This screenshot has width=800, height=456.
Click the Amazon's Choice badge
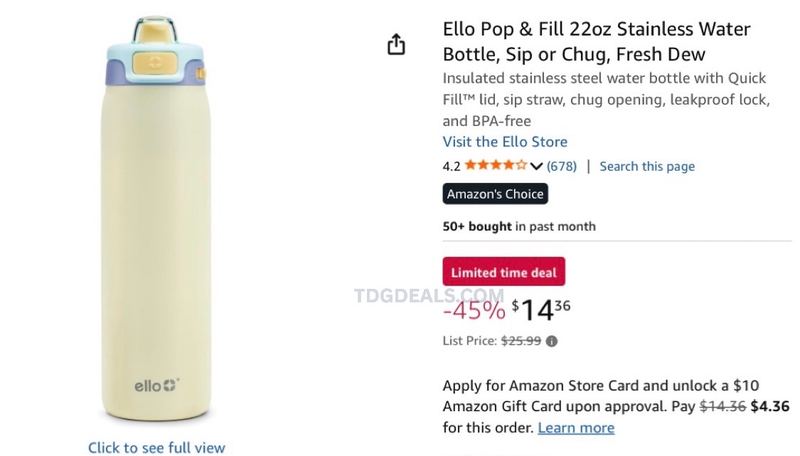point(495,194)
